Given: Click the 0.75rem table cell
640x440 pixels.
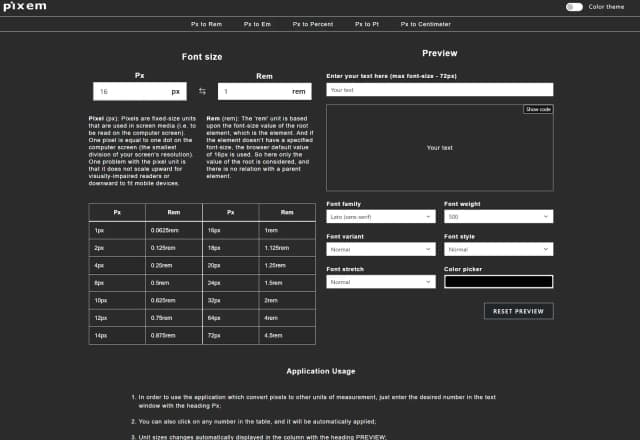Looking at the screenshot, I should click(173, 318).
